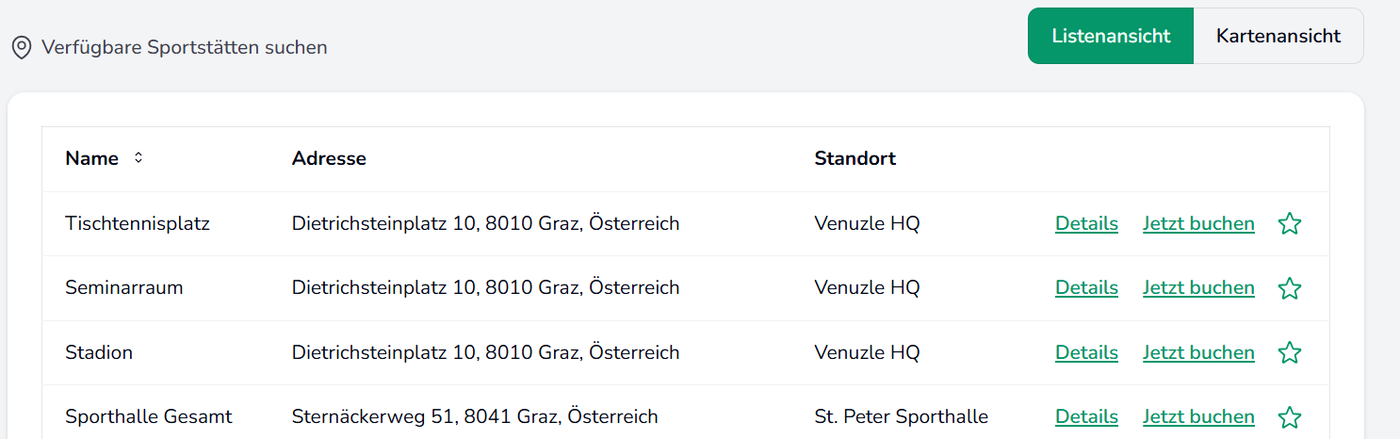Screen dimensions: 1400x439
Task: Book Sporthalle Gesamt now
Action: (x=1198, y=417)
